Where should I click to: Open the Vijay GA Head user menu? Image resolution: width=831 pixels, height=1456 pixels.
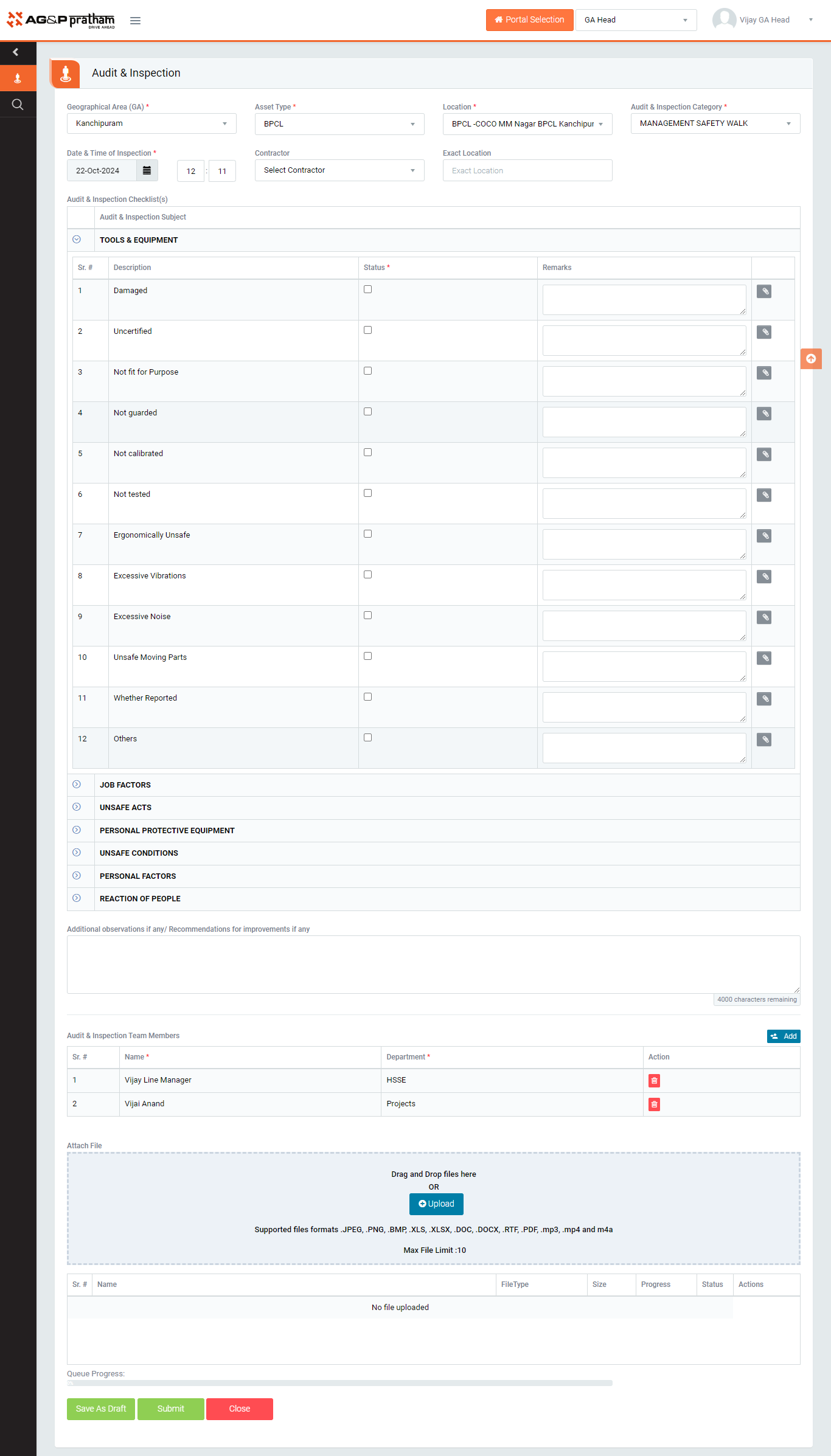(764, 20)
